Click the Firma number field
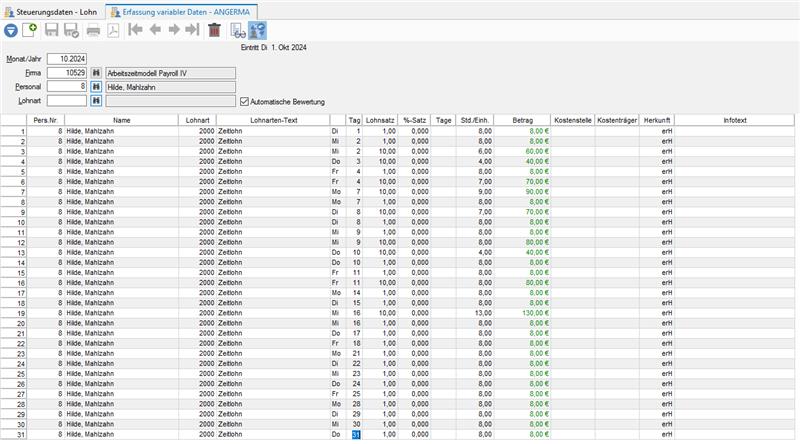 click(x=67, y=73)
